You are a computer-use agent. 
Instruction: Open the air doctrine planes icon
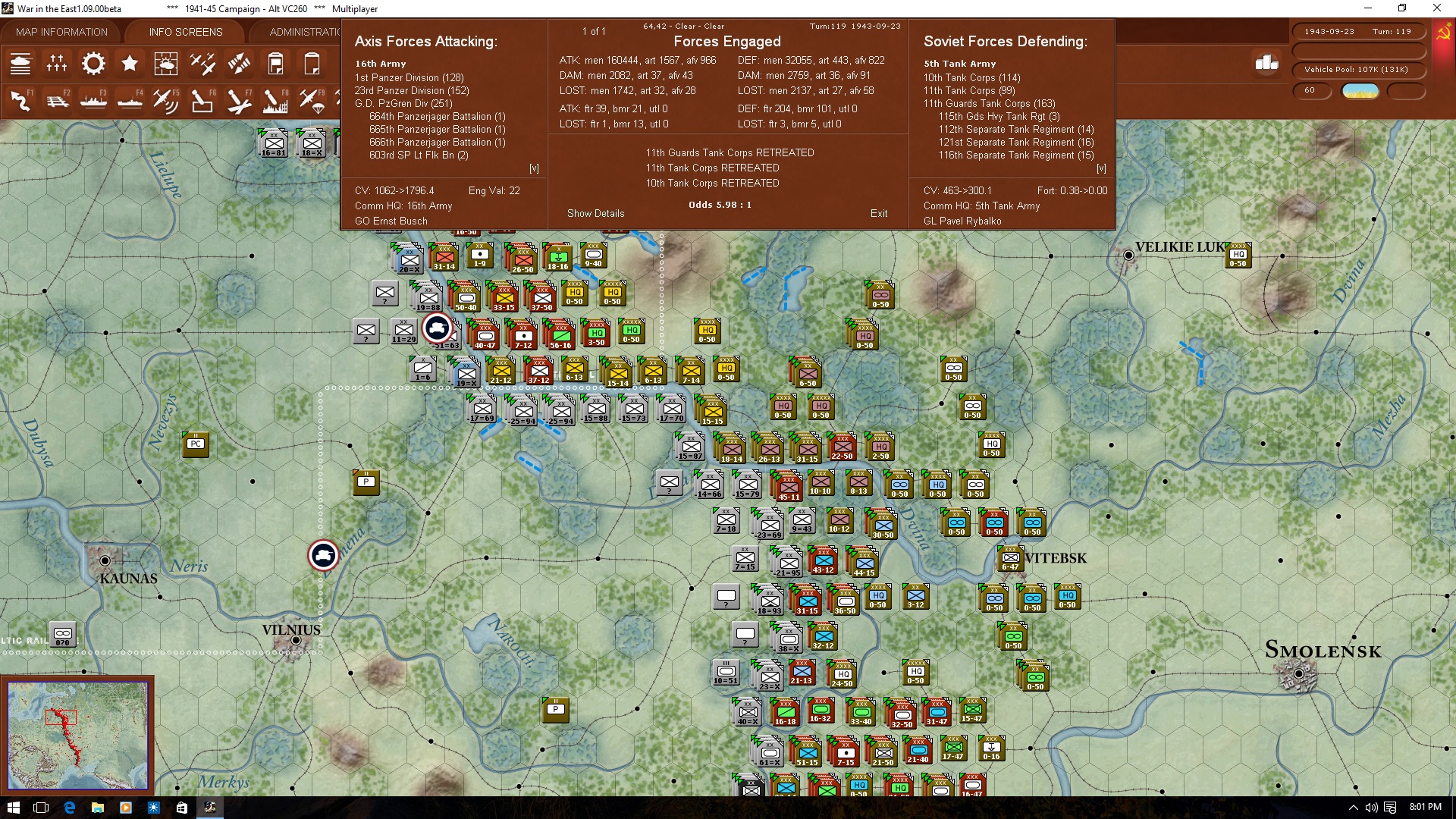point(202,64)
